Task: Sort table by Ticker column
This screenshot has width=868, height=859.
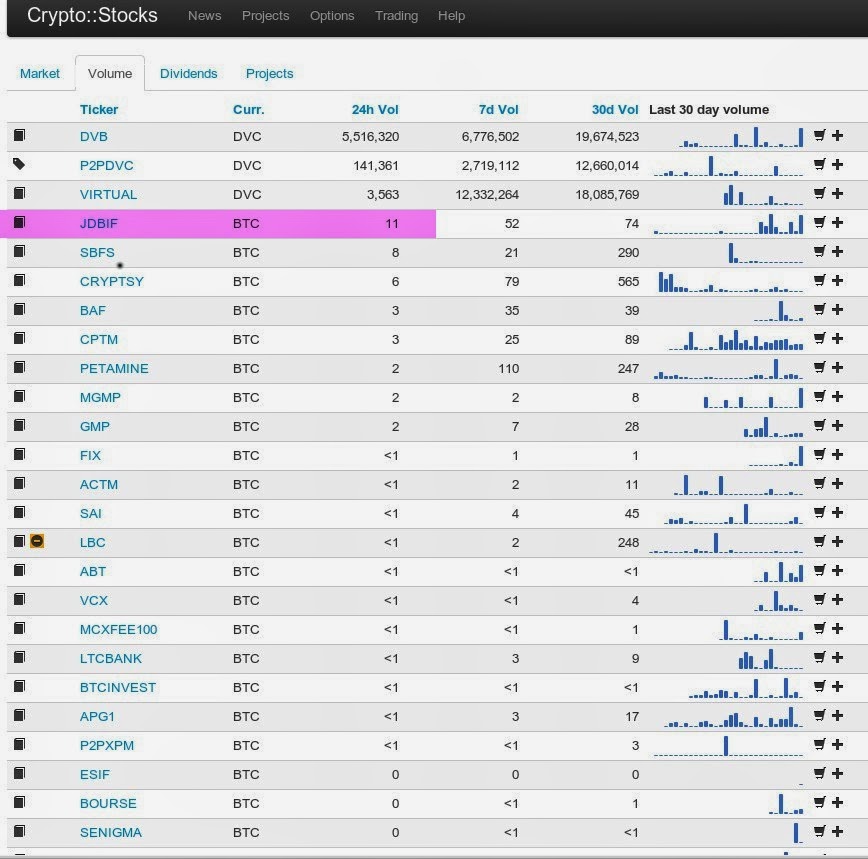Action: [x=99, y=110]
